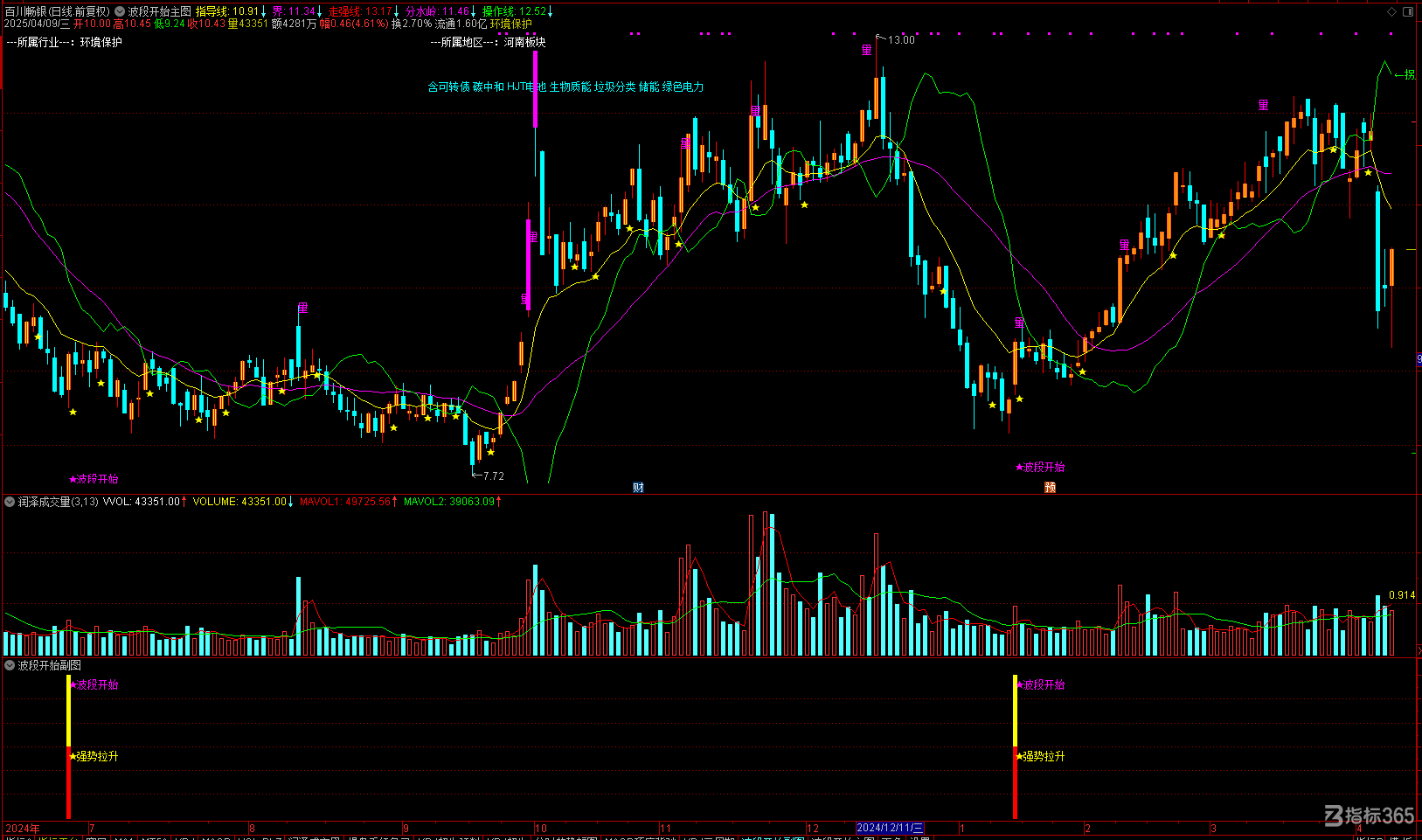This screenshot has height=840, width=1422.
Task: Click the 碳中和 concept tag
Action: coord(488,87)
